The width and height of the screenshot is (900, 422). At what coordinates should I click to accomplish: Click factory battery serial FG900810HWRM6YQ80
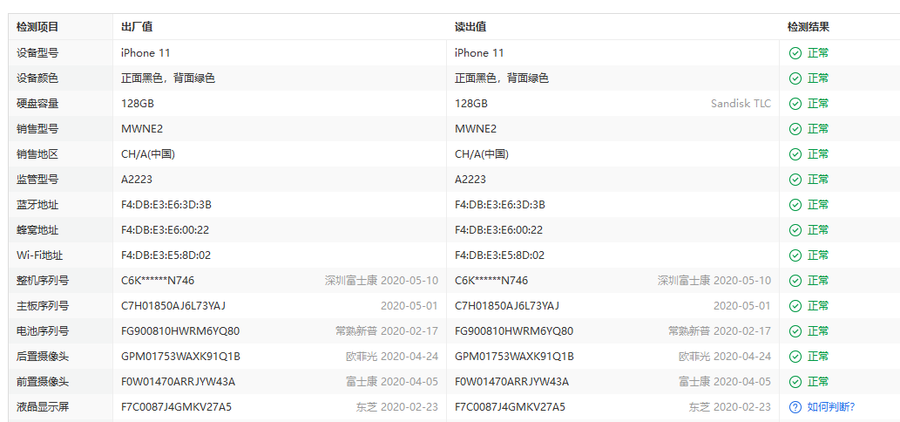tap(180, 331)
